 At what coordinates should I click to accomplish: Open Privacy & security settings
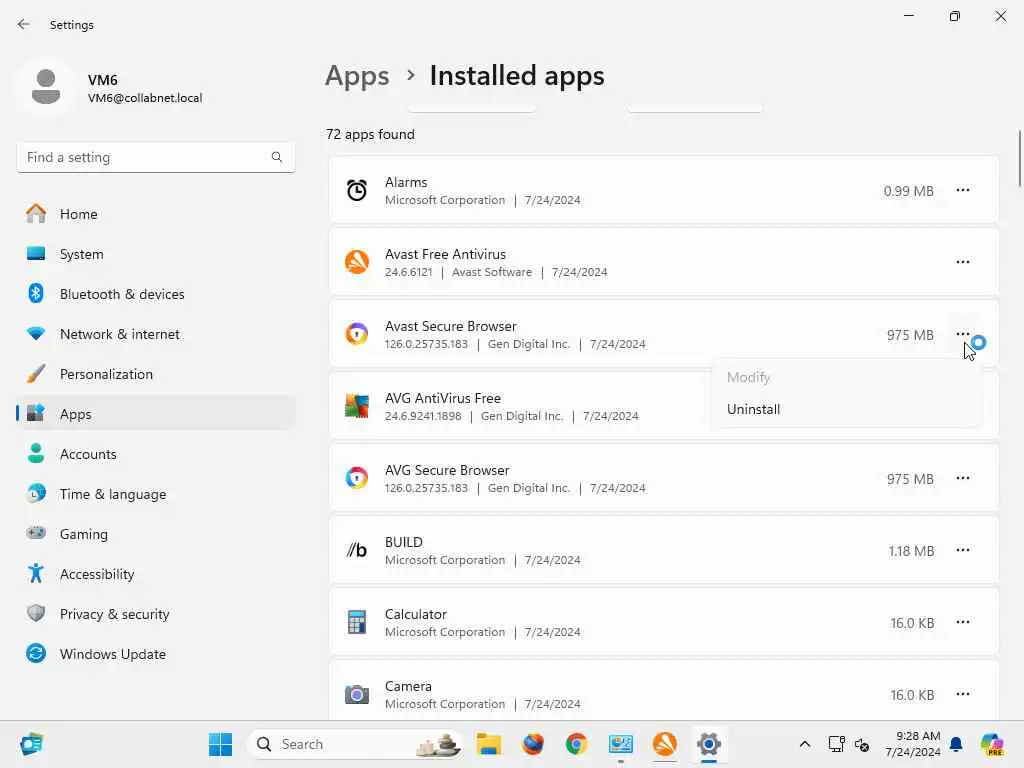[x=156, y=614]
